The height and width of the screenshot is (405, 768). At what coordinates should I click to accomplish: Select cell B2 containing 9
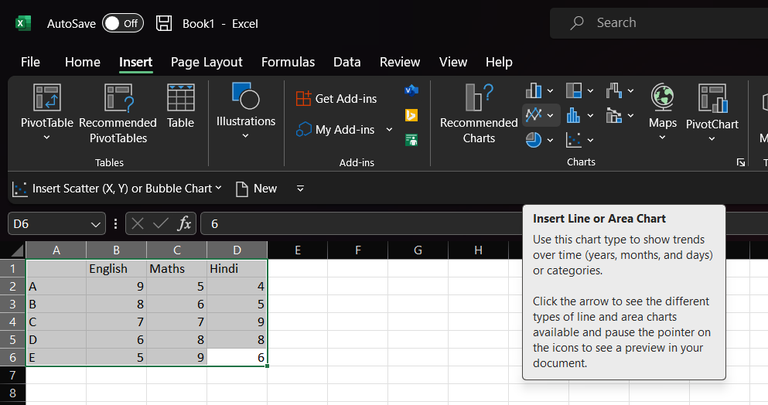tap(116, 286)
